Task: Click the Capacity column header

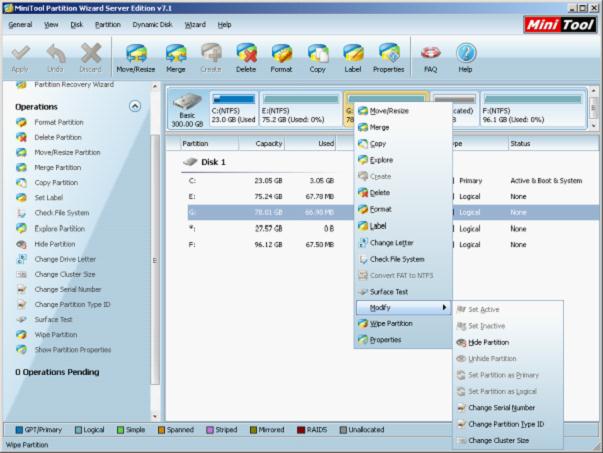Action: click(262, 143)
